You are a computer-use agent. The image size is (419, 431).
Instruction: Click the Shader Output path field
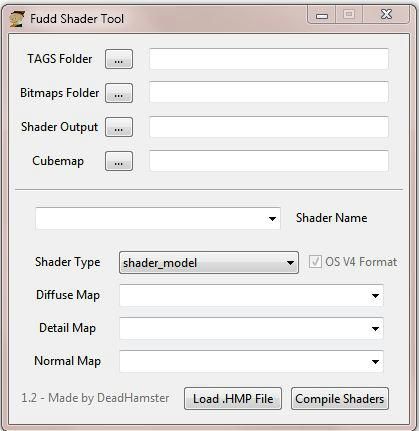pos(269,127)
